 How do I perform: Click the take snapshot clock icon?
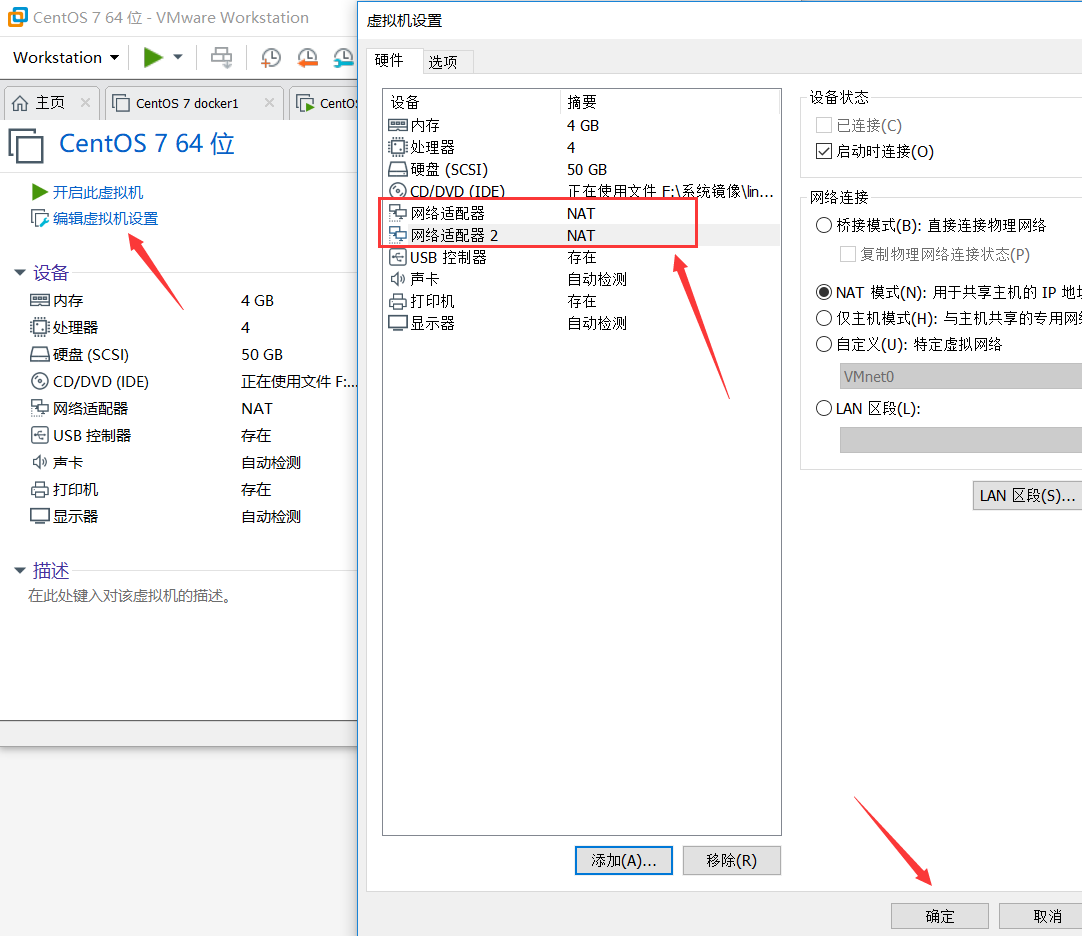tap(270, 57)
